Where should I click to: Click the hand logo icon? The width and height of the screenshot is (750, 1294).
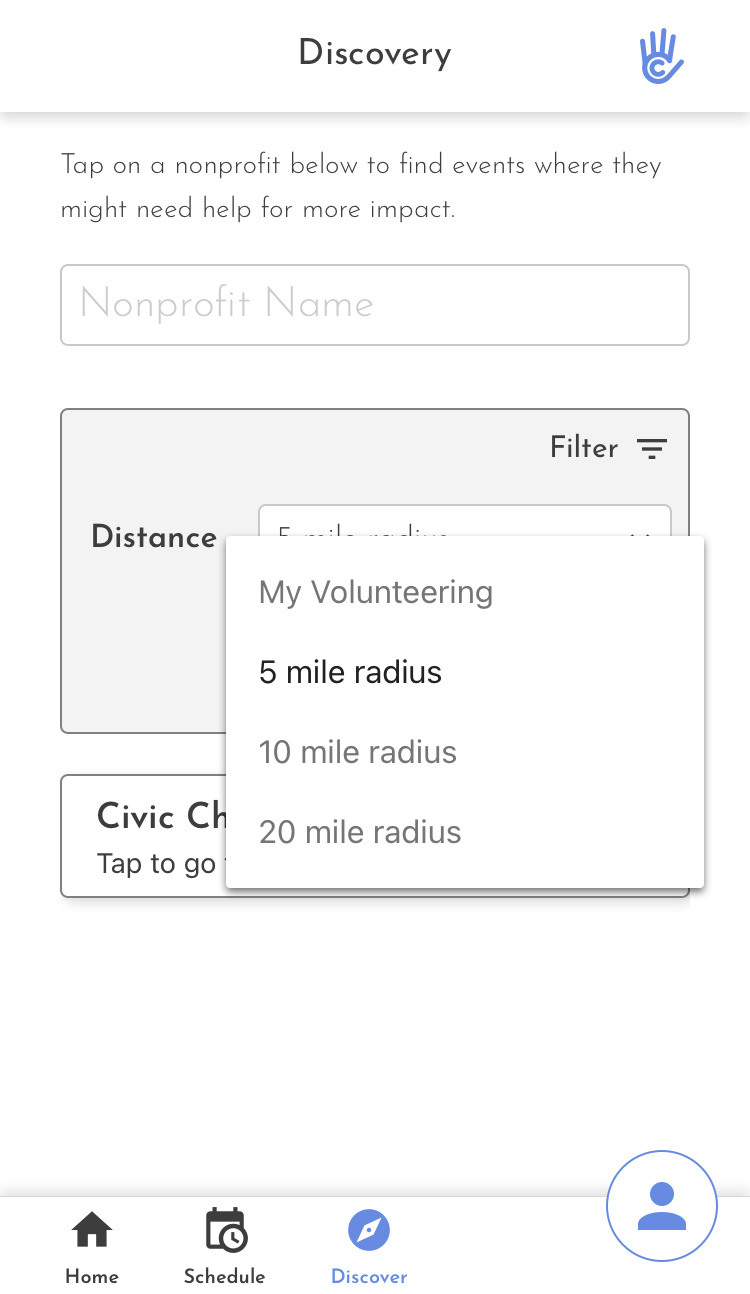pyautogui.click(x=661, y=56)
